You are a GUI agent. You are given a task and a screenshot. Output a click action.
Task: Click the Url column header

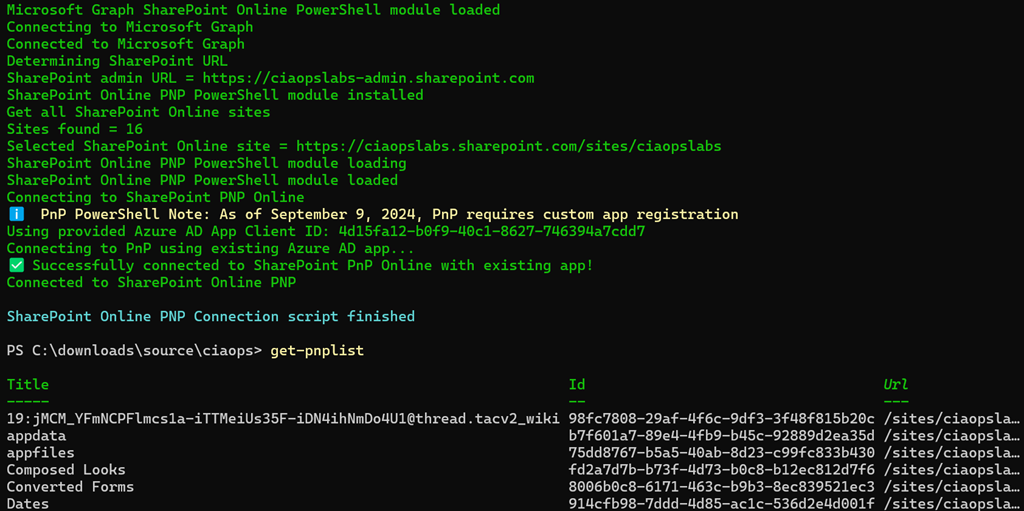[896, 385]
